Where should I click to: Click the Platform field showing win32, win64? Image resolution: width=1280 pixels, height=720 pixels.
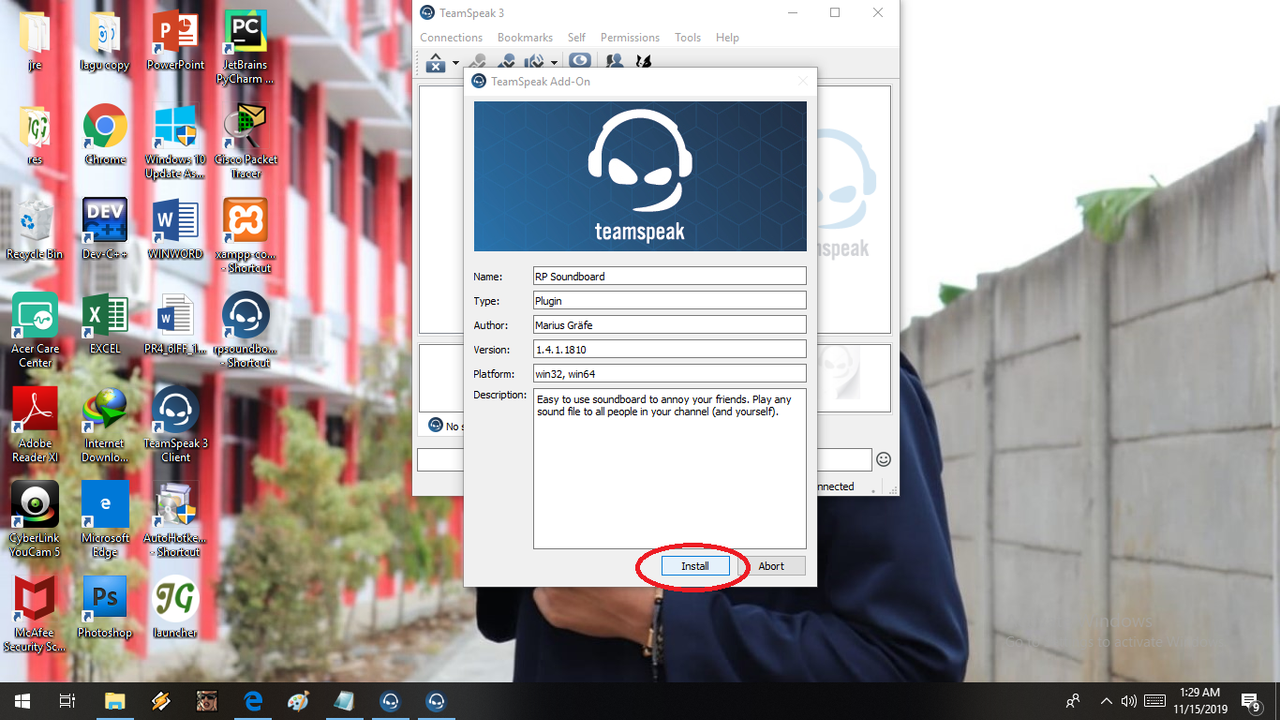coord(669,374)
